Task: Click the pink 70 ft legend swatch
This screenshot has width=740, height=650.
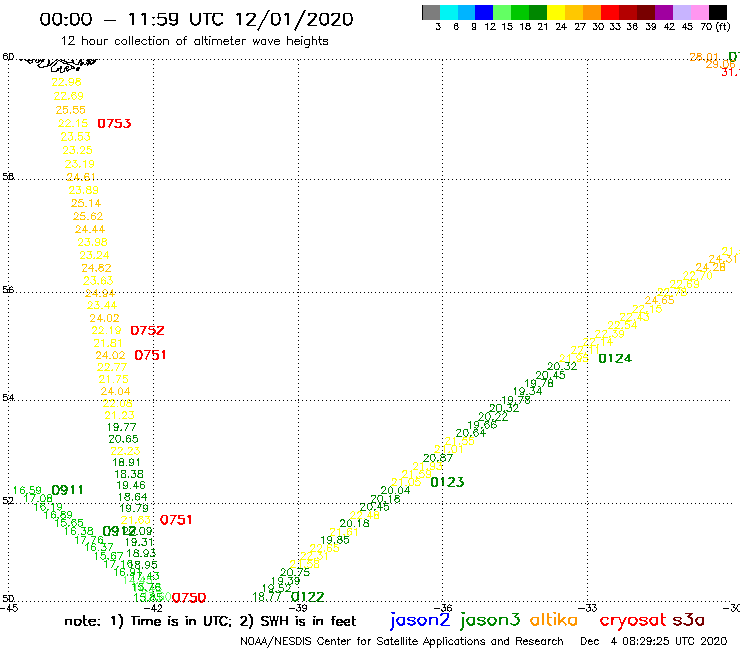Action: click(700, 12)
